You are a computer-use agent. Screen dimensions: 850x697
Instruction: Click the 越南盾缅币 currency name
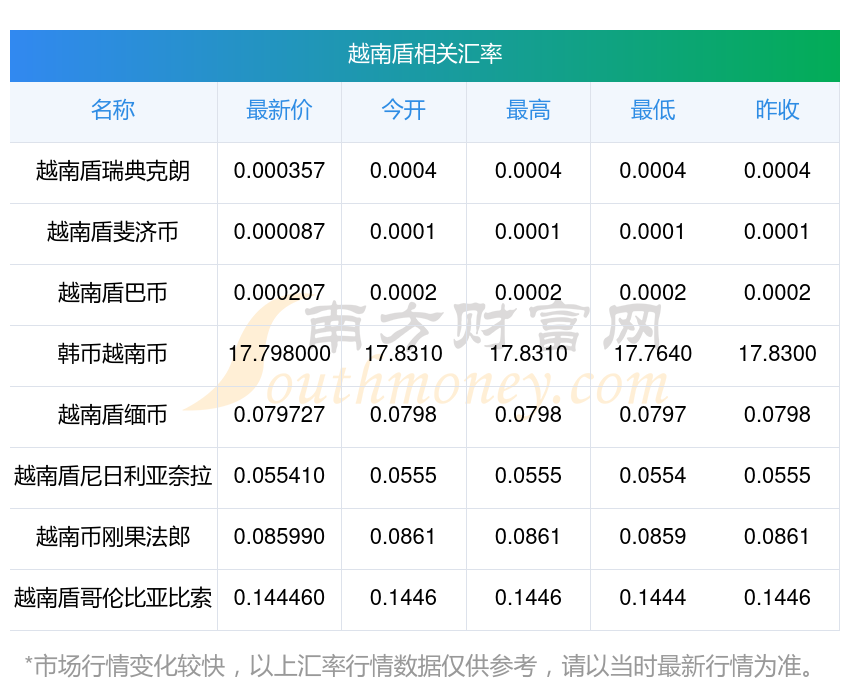[113, 415]
